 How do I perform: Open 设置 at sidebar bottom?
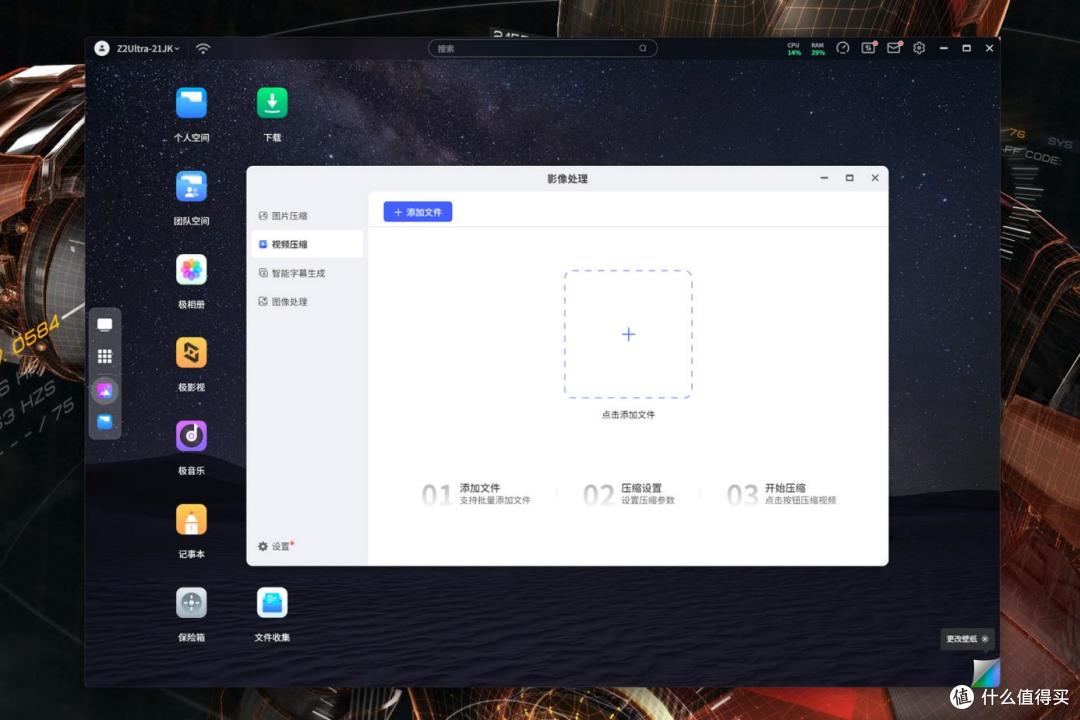click(x=276, y=546)
